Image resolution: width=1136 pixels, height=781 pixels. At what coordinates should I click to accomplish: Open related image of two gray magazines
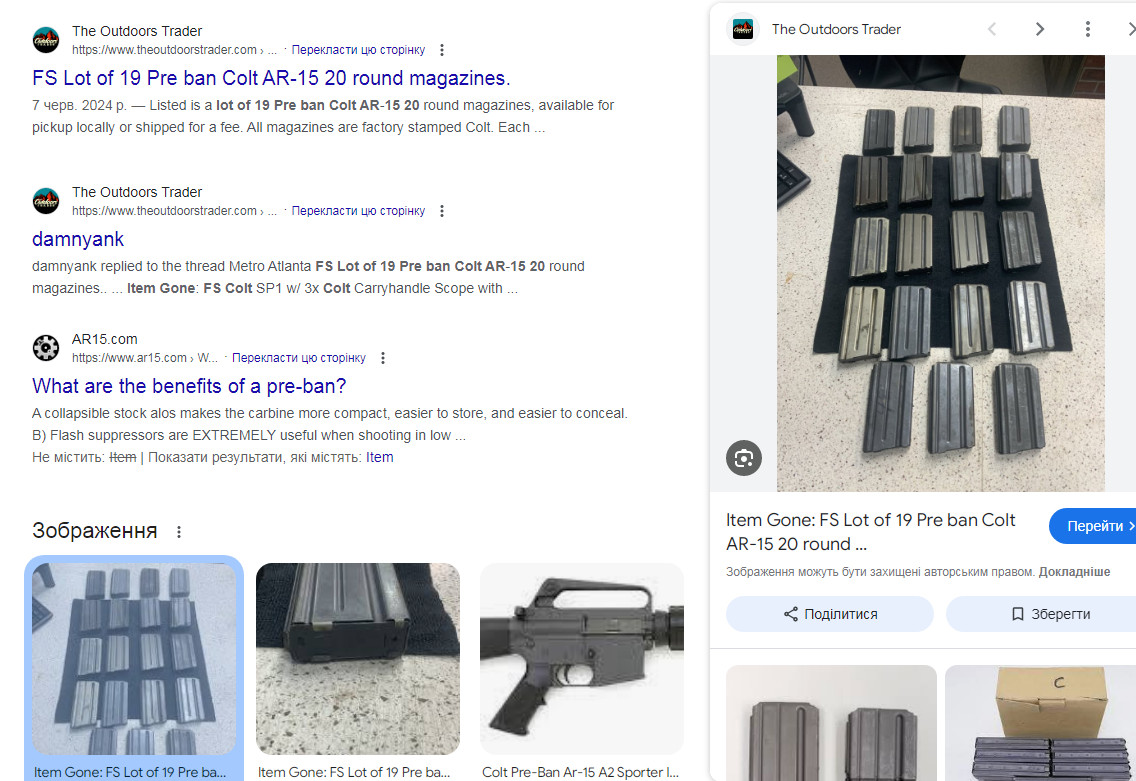click(831, 723)
